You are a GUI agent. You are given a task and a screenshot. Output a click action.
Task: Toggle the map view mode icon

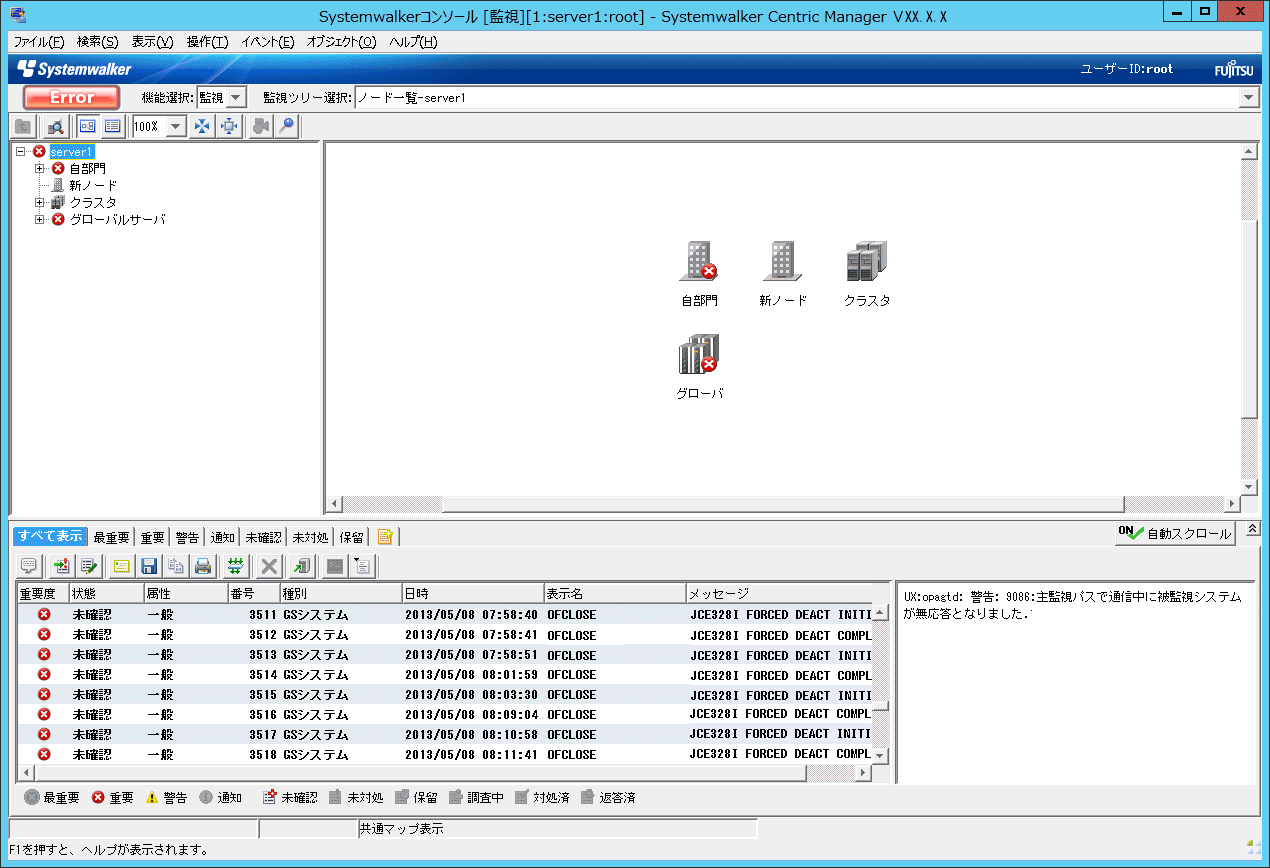pos(87,127)
